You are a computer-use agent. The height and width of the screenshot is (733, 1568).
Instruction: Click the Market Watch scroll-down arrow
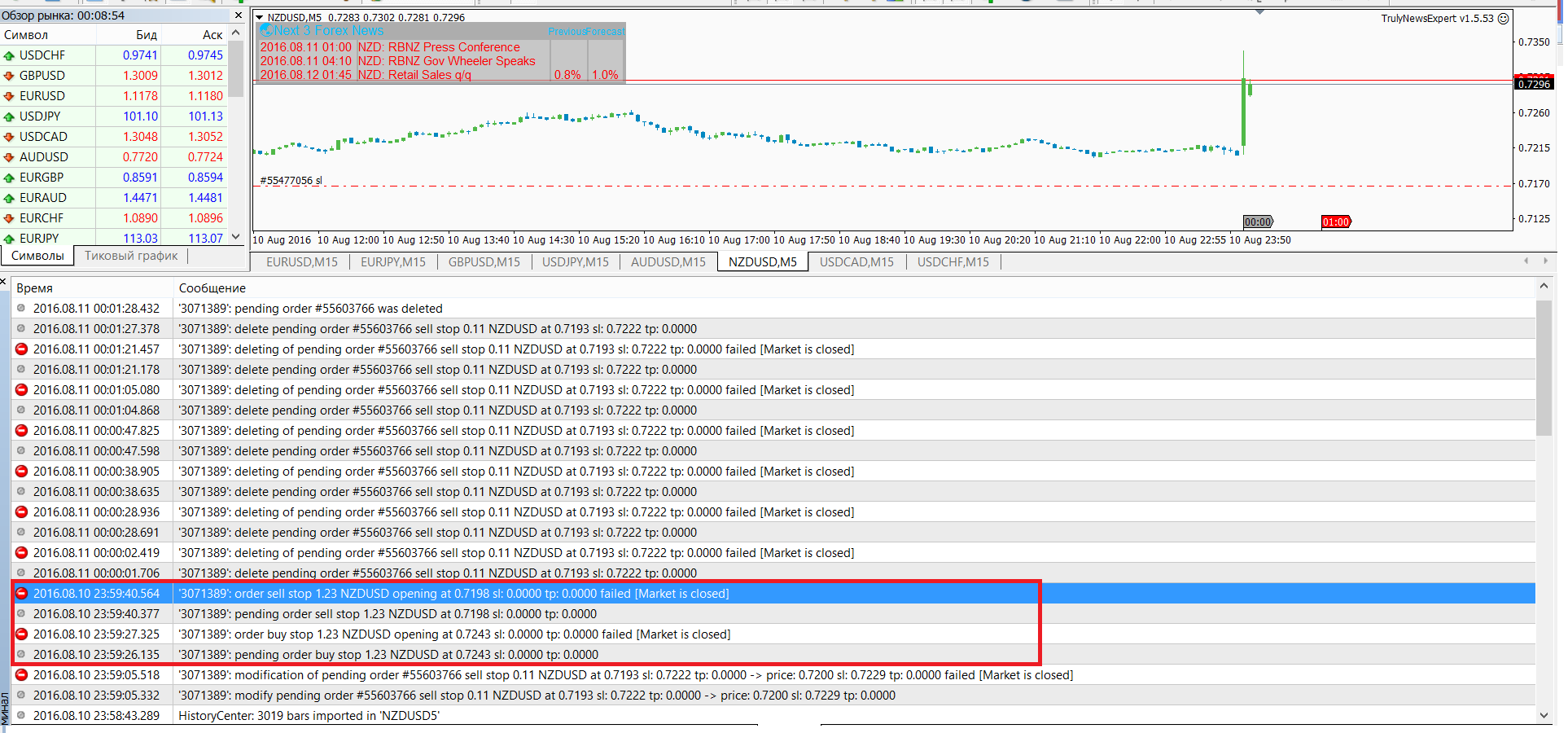[x=236, y=237]
